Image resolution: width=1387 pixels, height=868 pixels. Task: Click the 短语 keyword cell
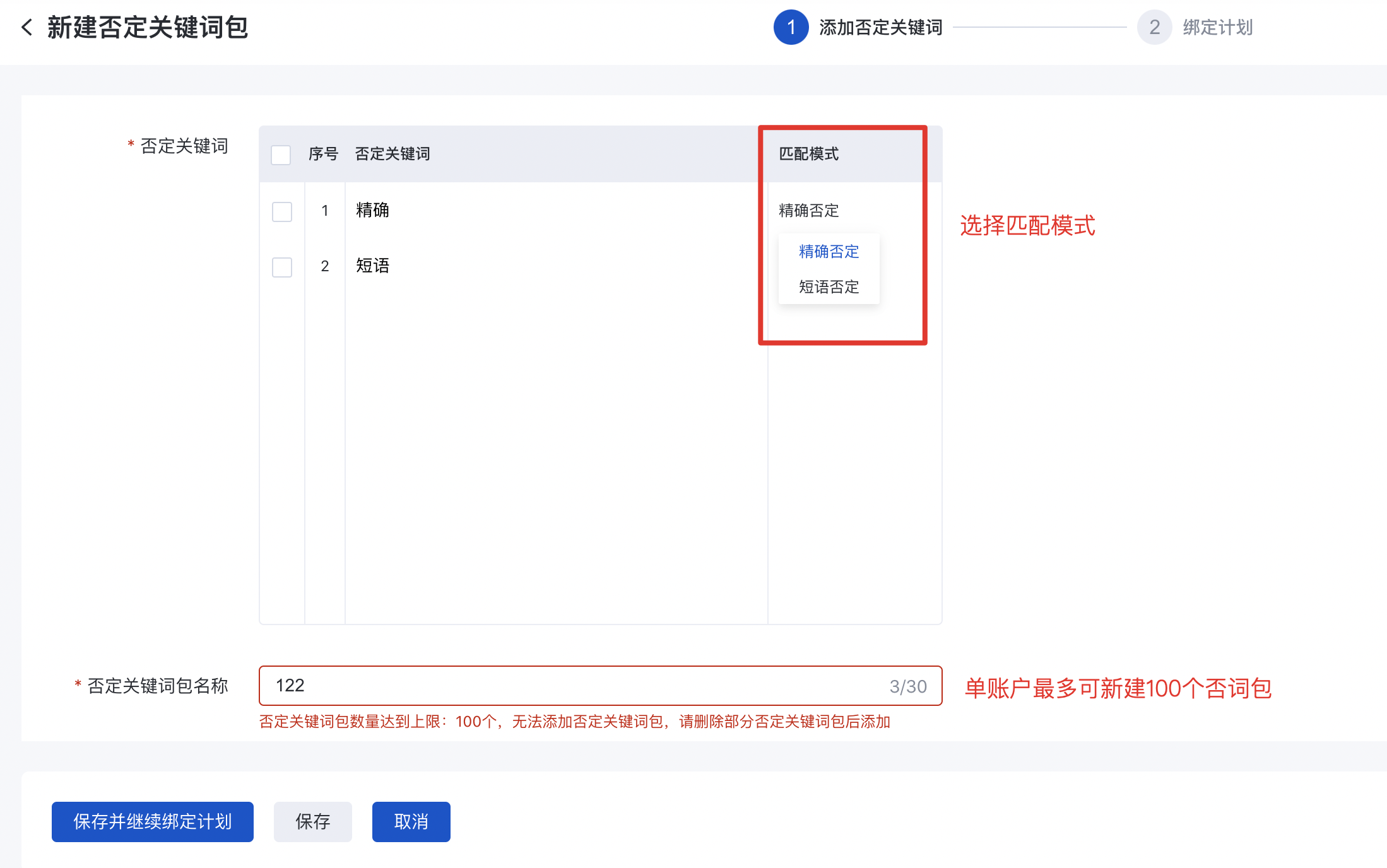click(372, 266)
